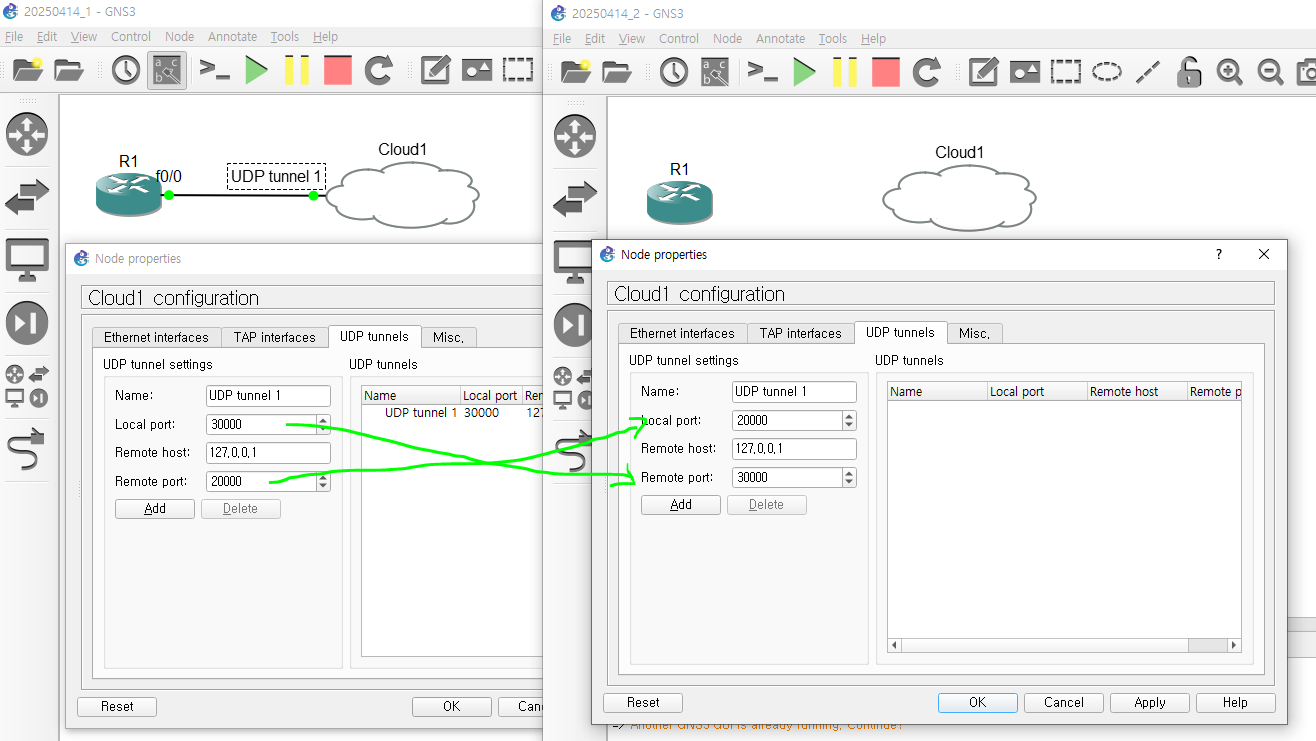The width and height of the screenshot is (1316, 741).
Task: Toggle show interface labels icon in 20250414_2 window
Action: tap(715, 72)
